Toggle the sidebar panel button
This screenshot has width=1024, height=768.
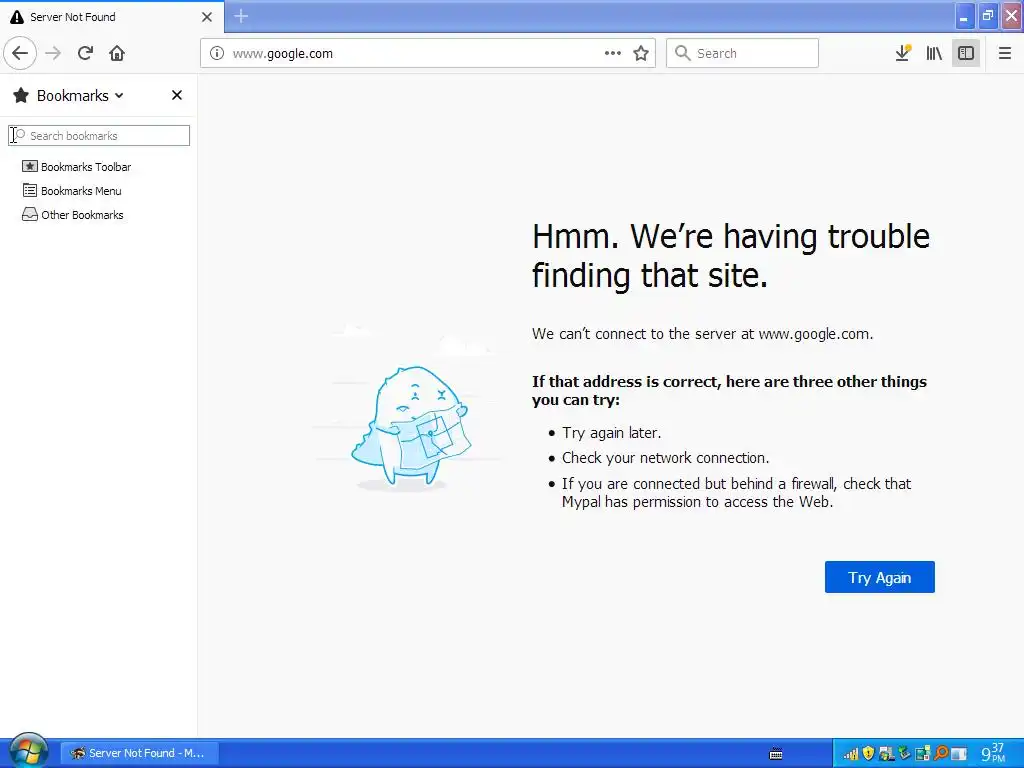click(966, 53)
